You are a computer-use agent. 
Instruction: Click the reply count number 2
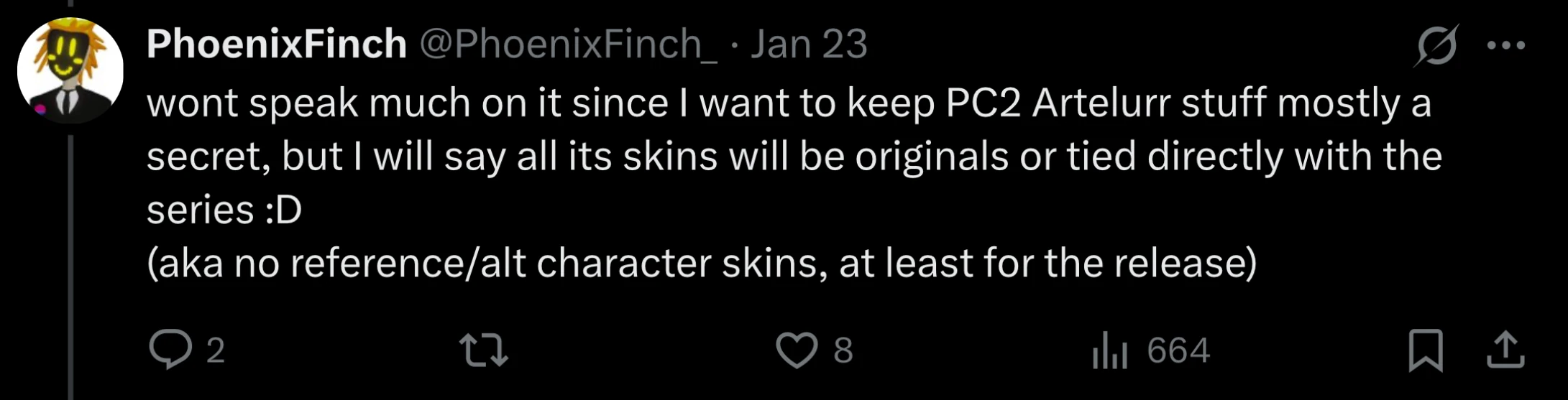[x=216, y=351]
